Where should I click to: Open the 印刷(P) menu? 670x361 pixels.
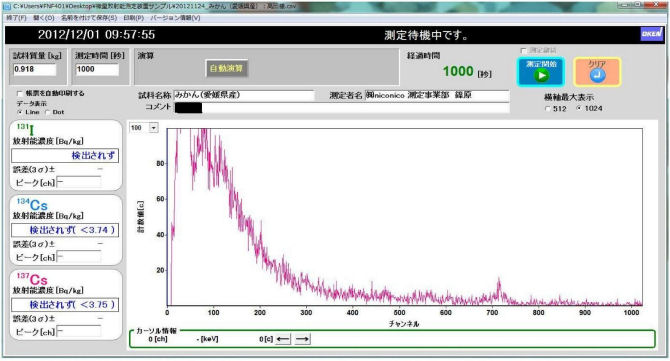(133, 18)
